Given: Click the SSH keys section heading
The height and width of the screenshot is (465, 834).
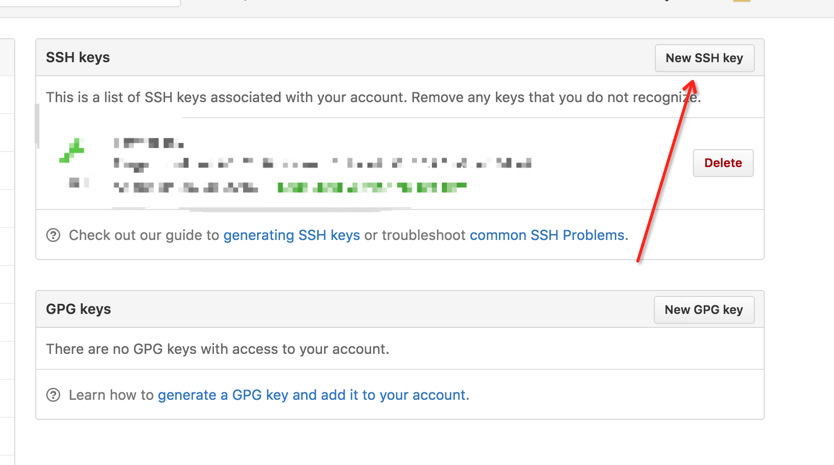Looking at the screenshot, I should (78, 57).
